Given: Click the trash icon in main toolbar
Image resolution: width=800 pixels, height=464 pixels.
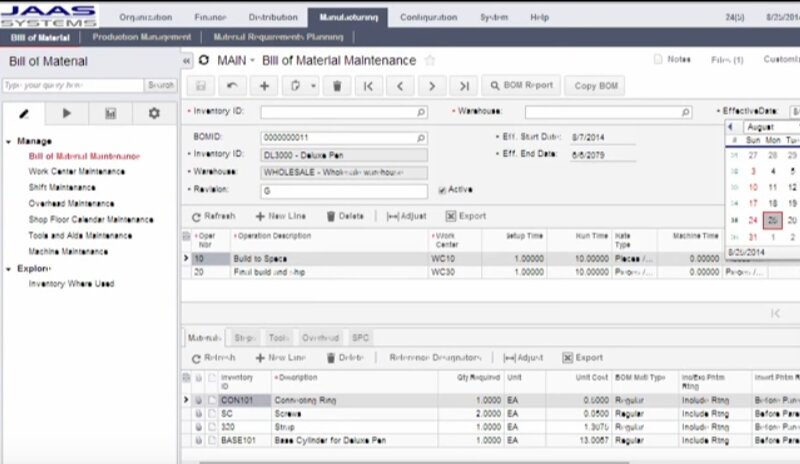Looking at the screenshot, I should point(336,86).
